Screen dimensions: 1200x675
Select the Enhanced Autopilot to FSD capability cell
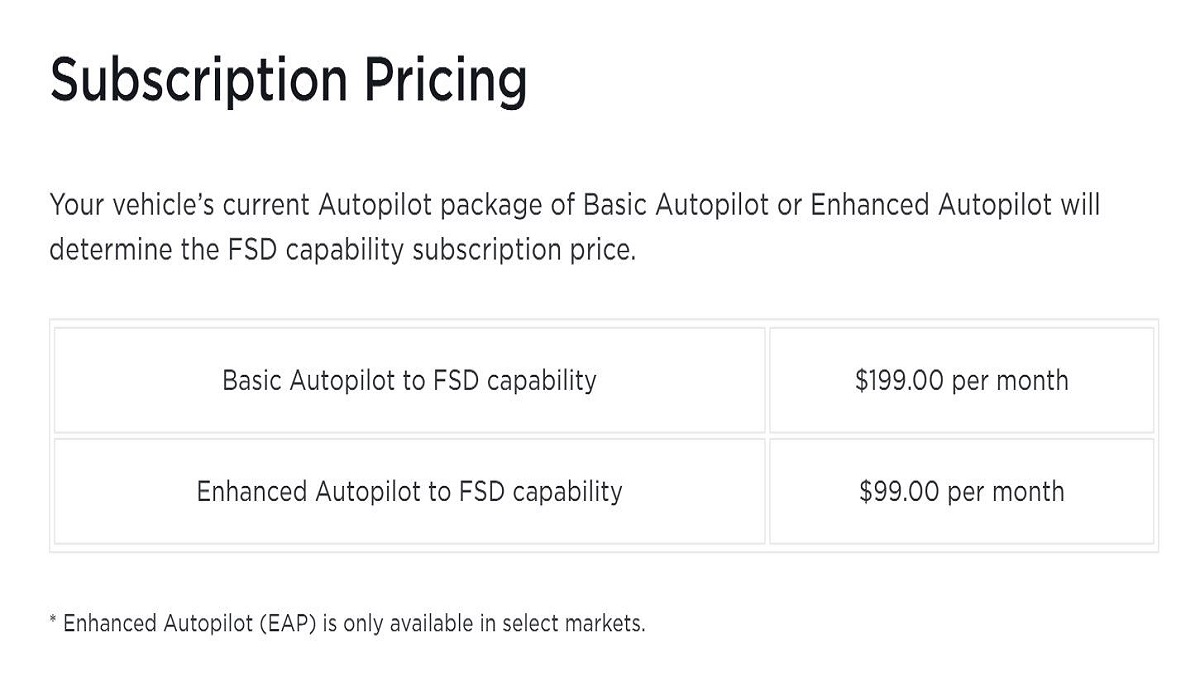click(409, 492)
